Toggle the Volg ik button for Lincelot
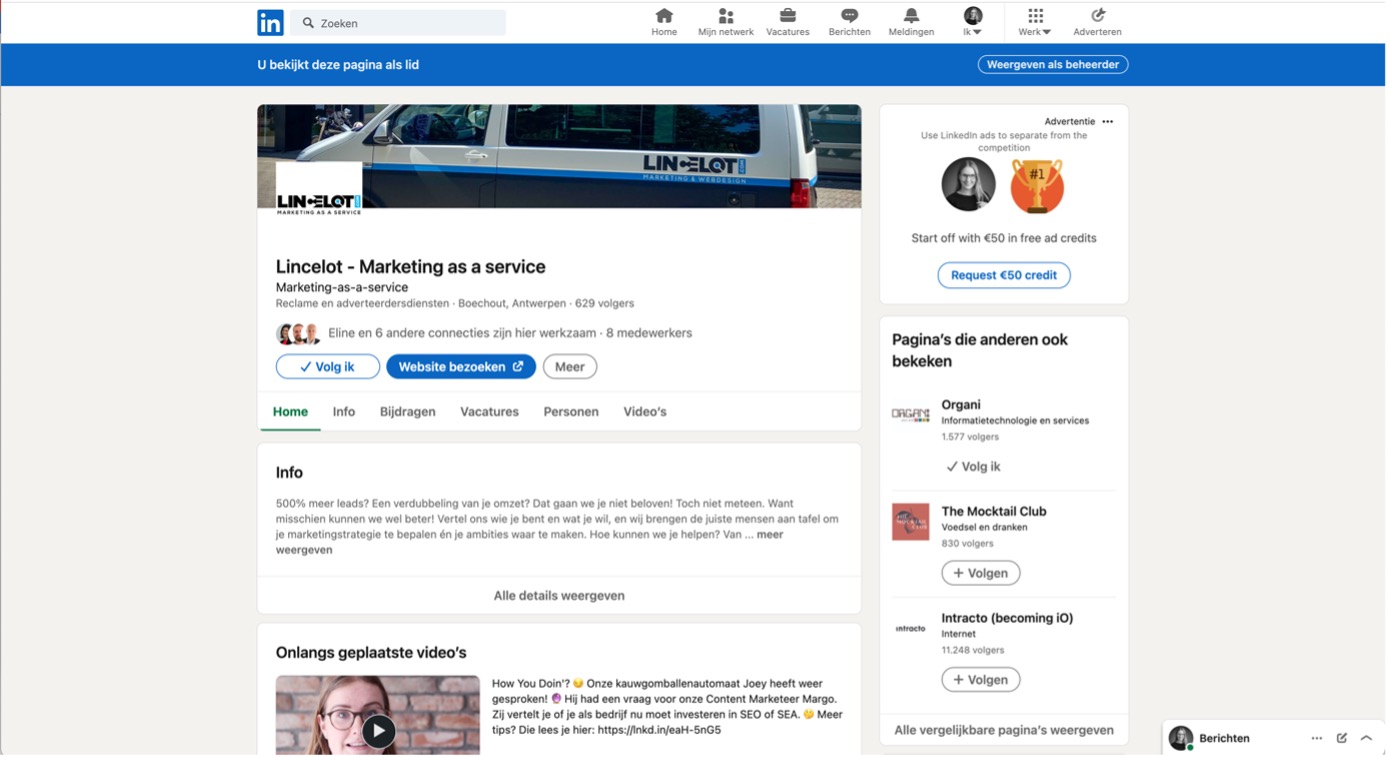This screenshot has height=757, width=1390. (x=328, y=367)
